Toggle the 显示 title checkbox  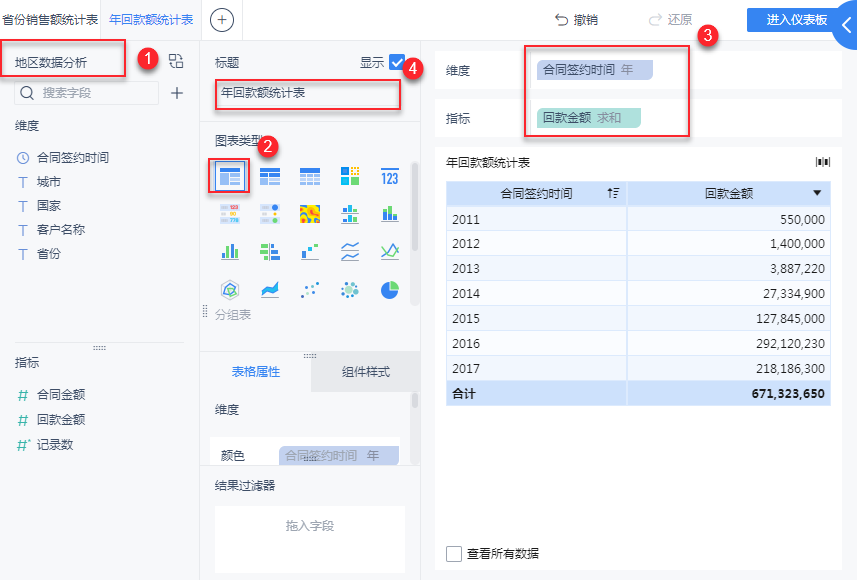397,62
